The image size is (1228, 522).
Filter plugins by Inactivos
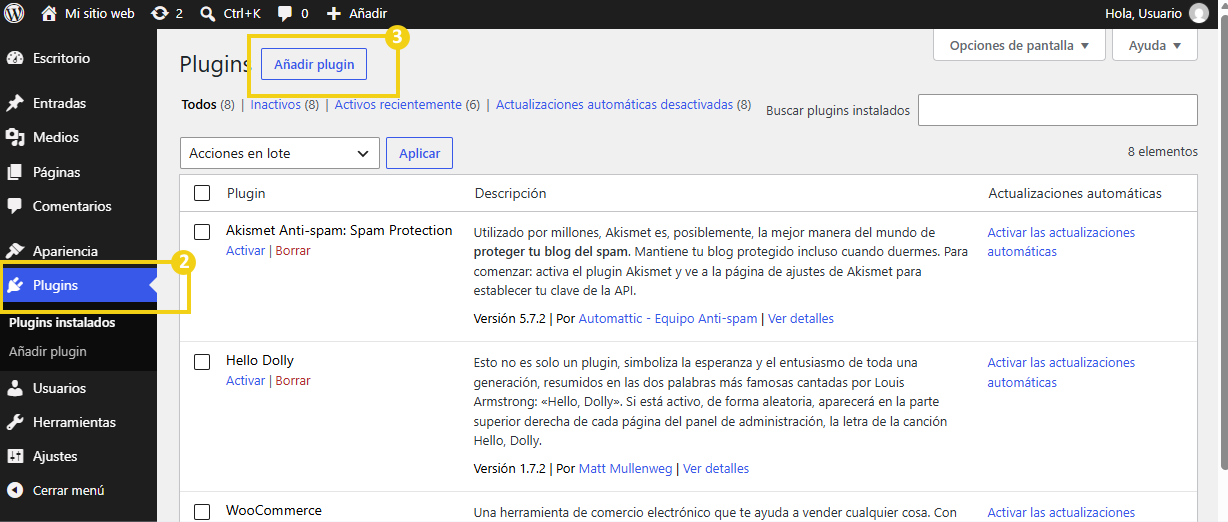point(276,104)
